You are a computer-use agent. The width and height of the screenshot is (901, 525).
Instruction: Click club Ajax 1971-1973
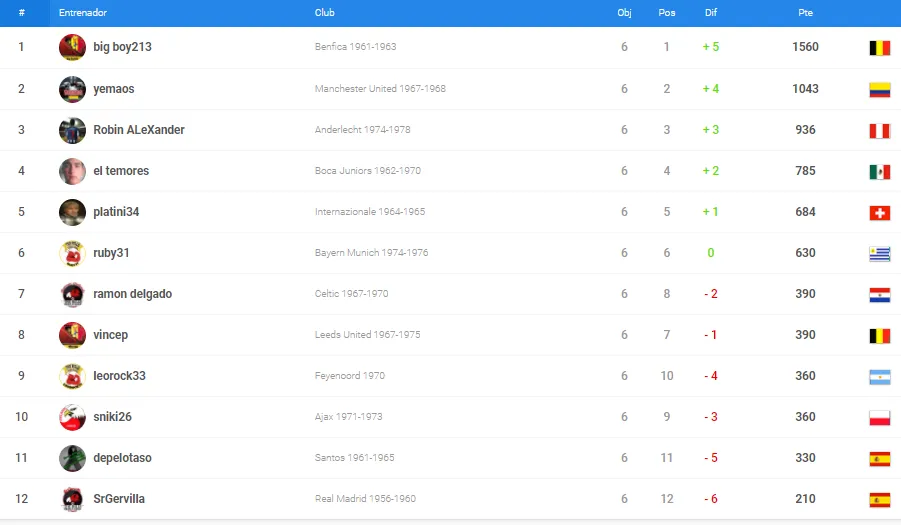pos(348,417)
